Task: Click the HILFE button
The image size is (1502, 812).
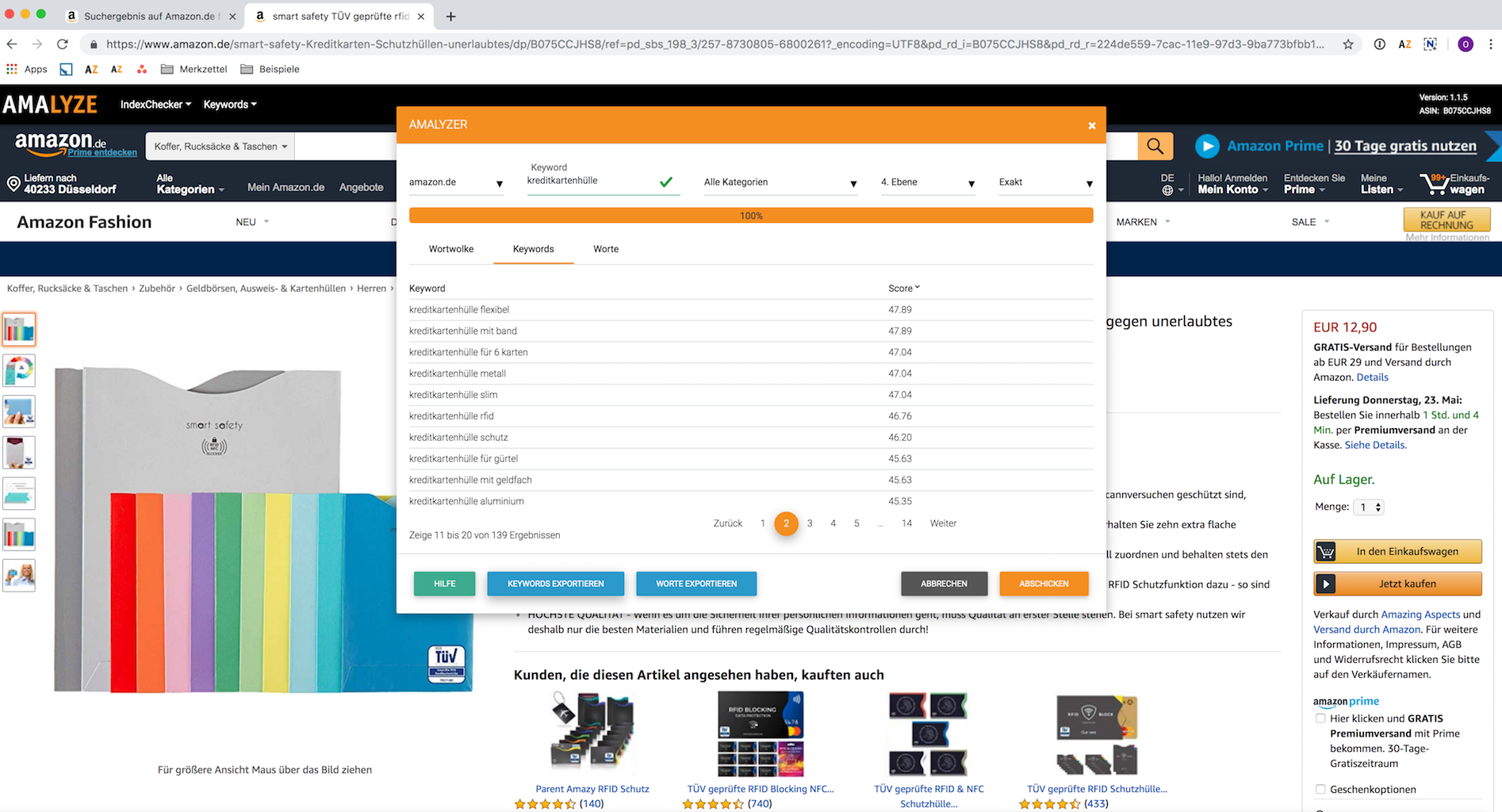Action: 444,584
